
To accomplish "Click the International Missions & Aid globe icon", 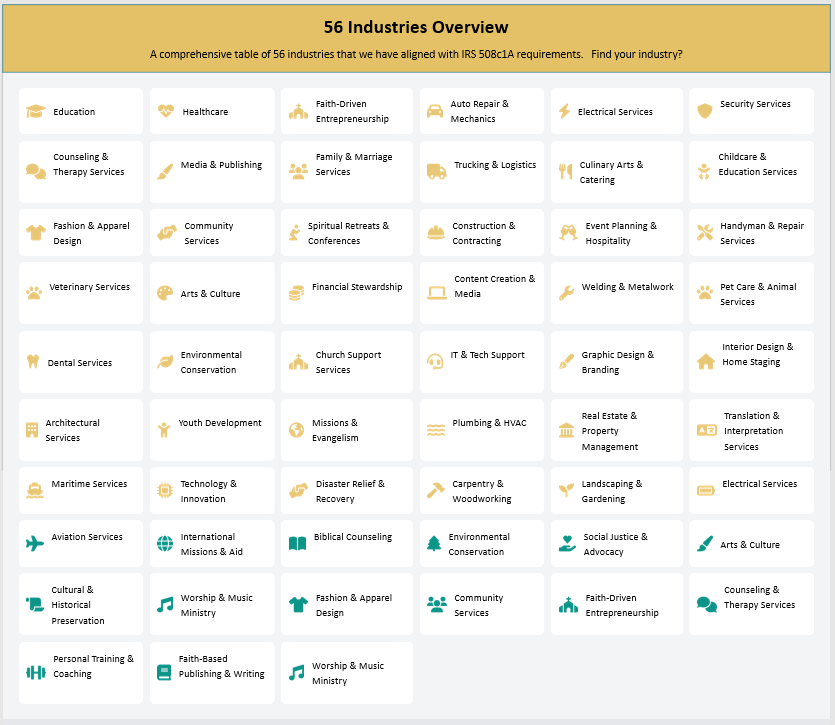I will 165,544.
